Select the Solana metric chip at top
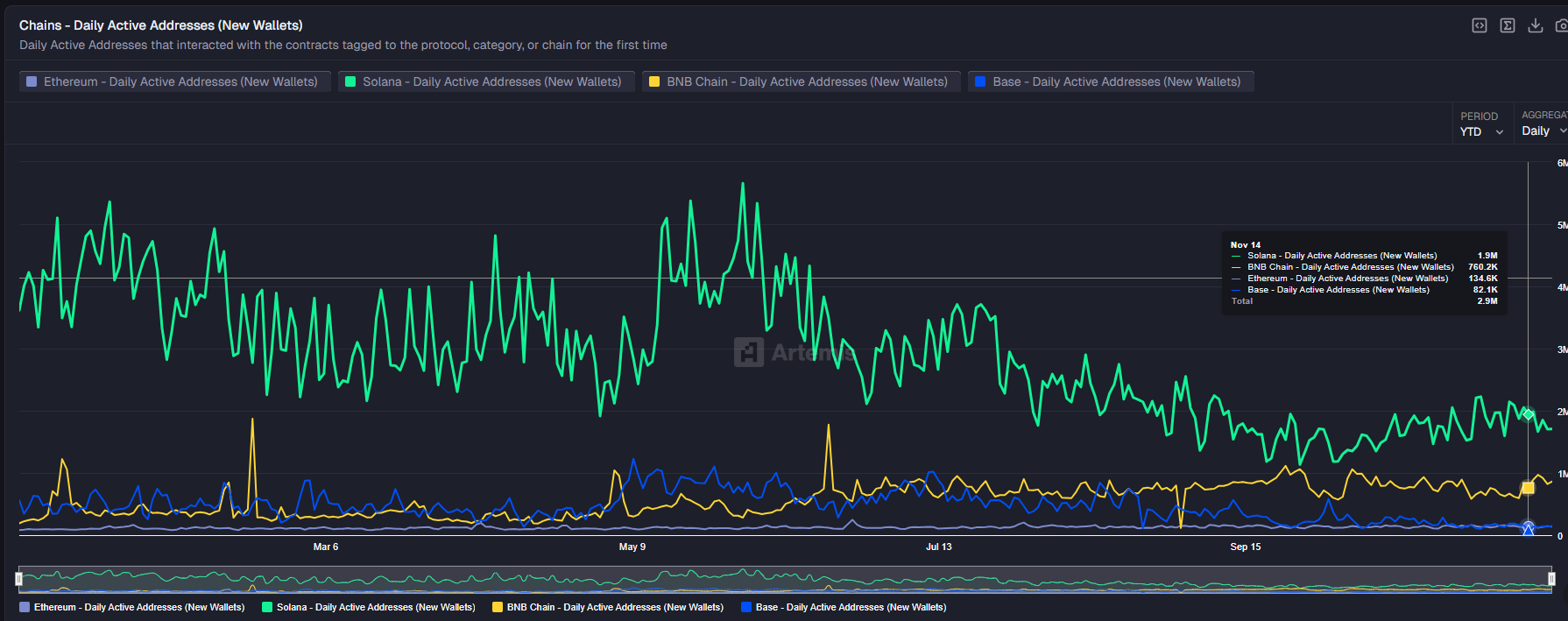 click(x=485, y=81)
